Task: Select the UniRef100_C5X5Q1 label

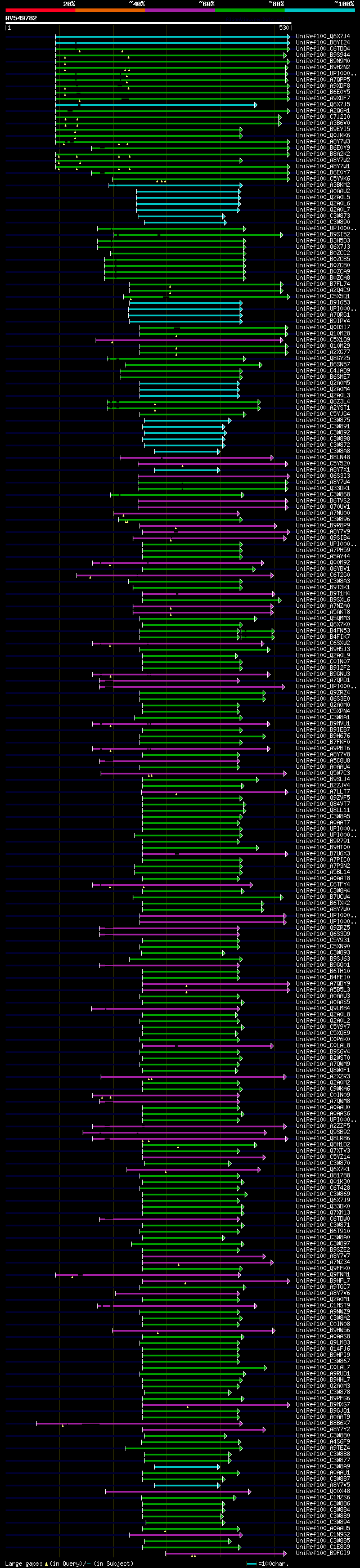Action: tap(323, 297)
